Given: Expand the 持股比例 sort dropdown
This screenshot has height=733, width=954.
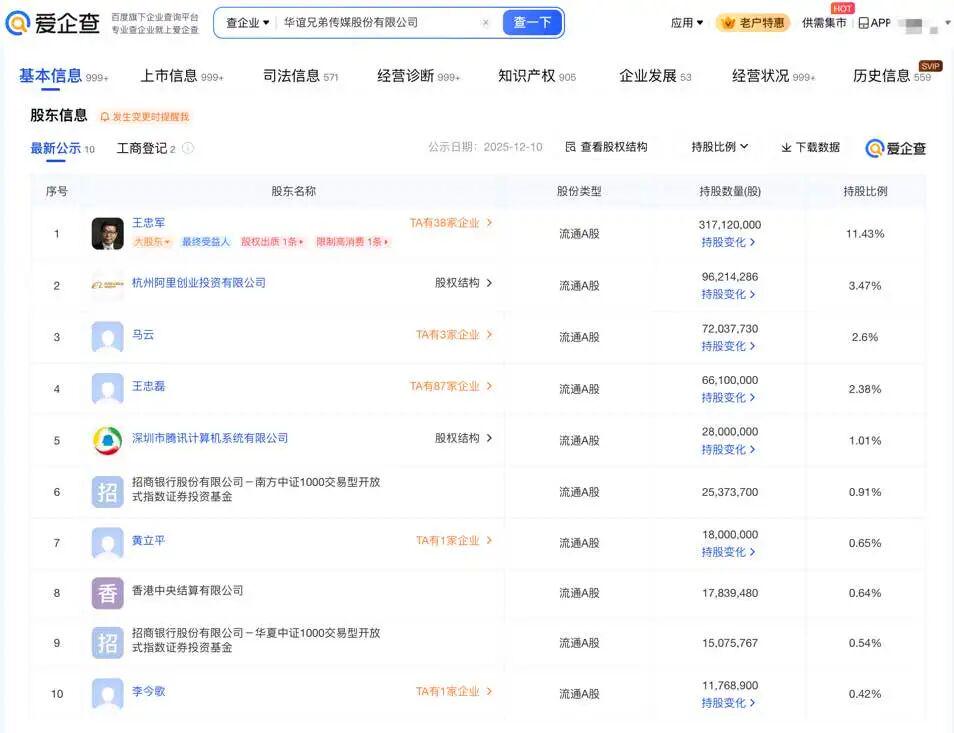Looking at the screenshot, I should pos(719,147).
